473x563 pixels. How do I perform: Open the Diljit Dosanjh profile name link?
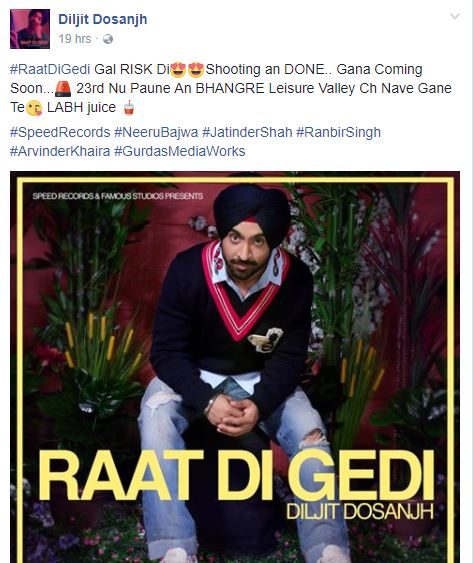pos(103,19)
